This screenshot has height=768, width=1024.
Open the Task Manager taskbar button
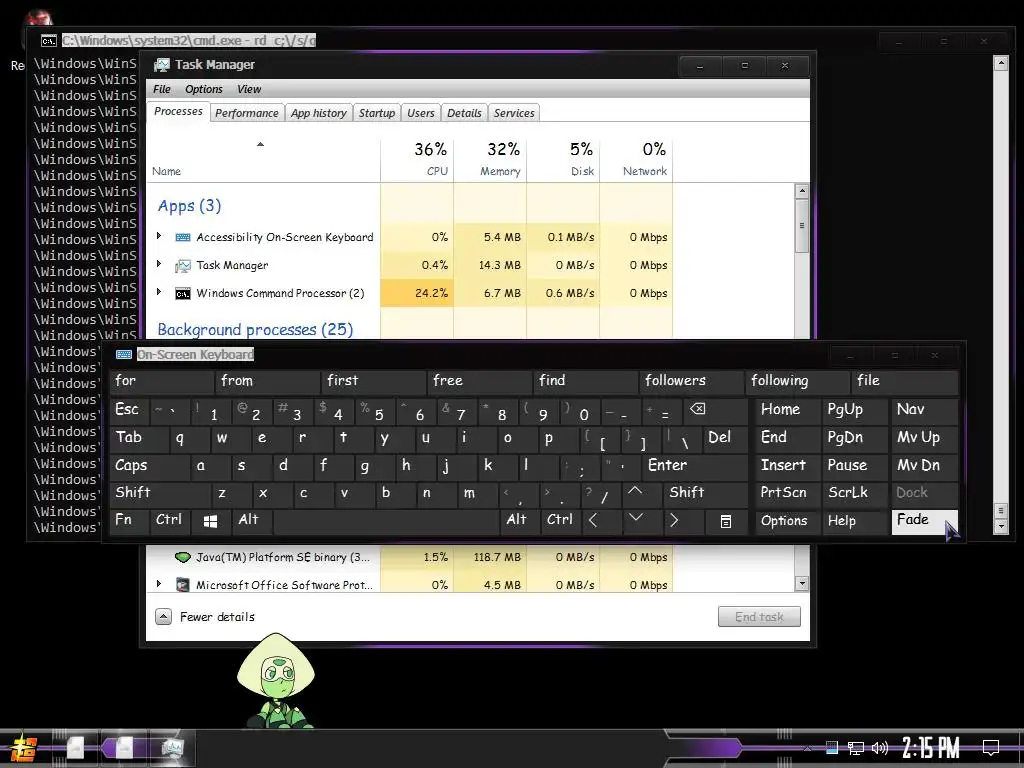pos(172,748)
